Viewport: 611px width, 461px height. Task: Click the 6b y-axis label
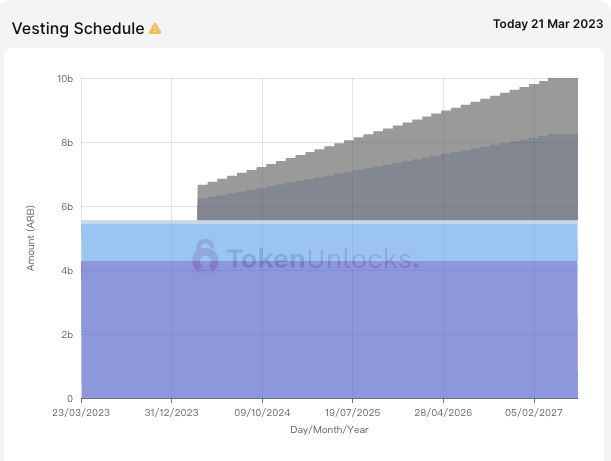pyautogui.click(x=67, y=206)
